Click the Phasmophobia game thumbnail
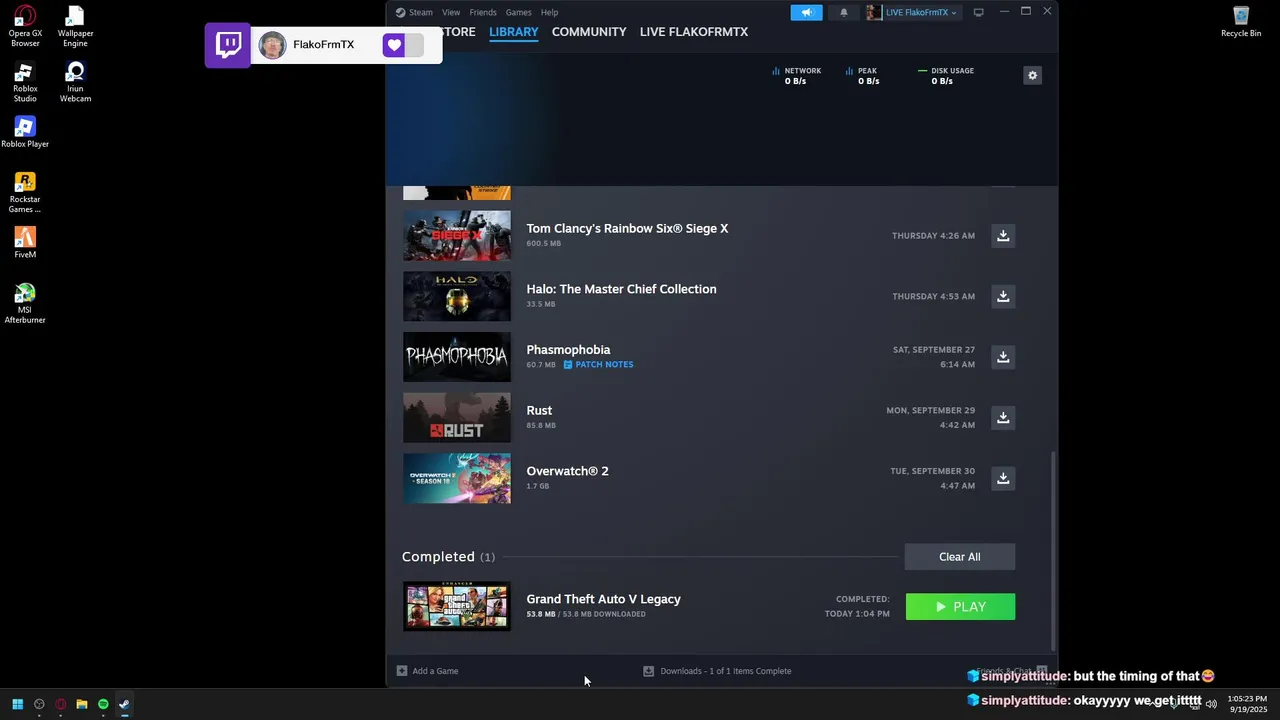1280x720 pixels. (457, 357)
